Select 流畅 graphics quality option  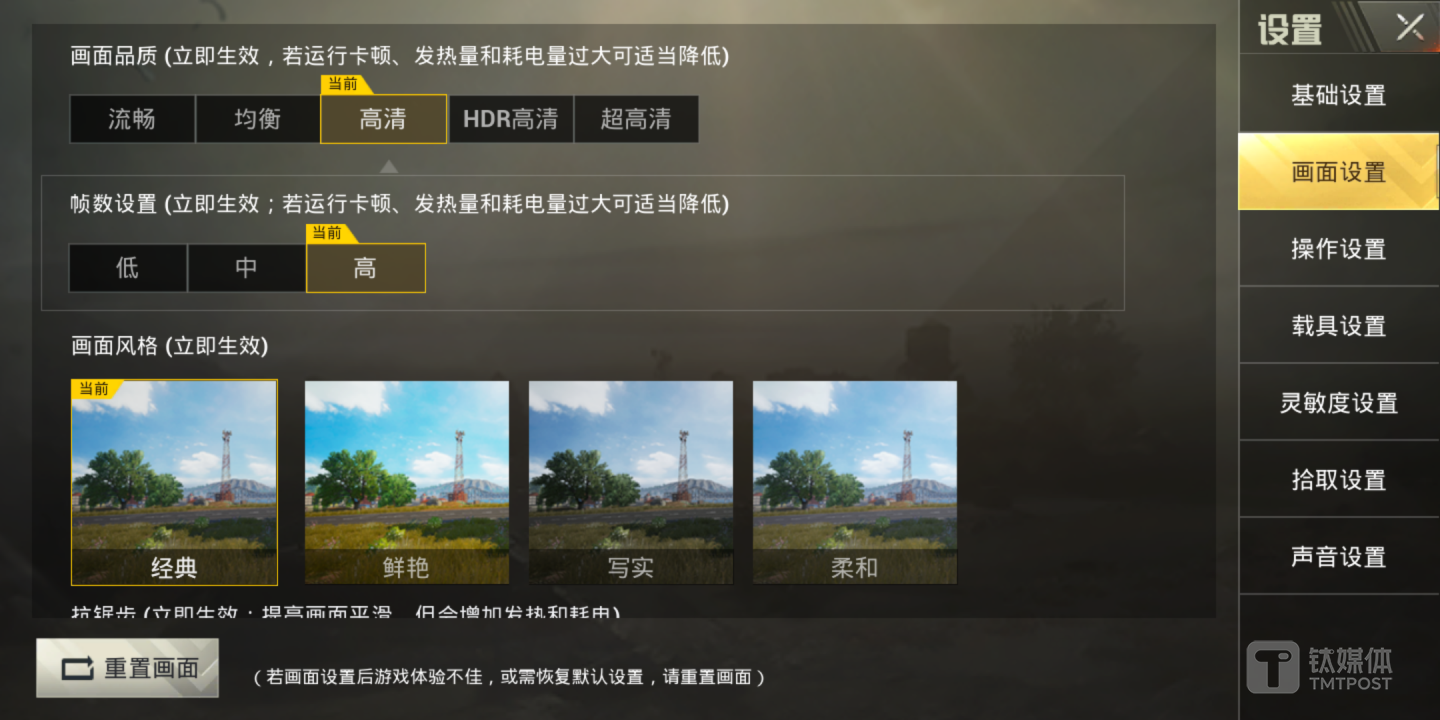coord(132,119)
